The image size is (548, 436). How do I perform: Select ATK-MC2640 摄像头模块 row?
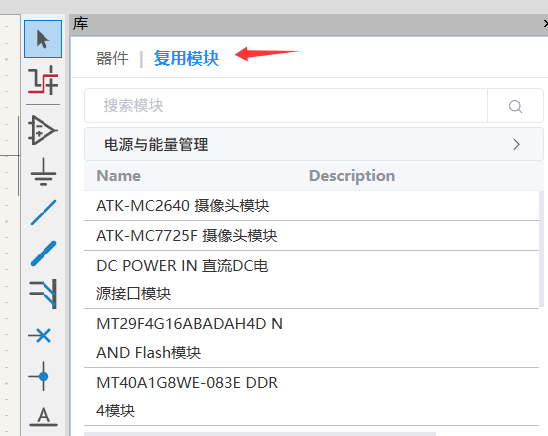tap(311, 205)
